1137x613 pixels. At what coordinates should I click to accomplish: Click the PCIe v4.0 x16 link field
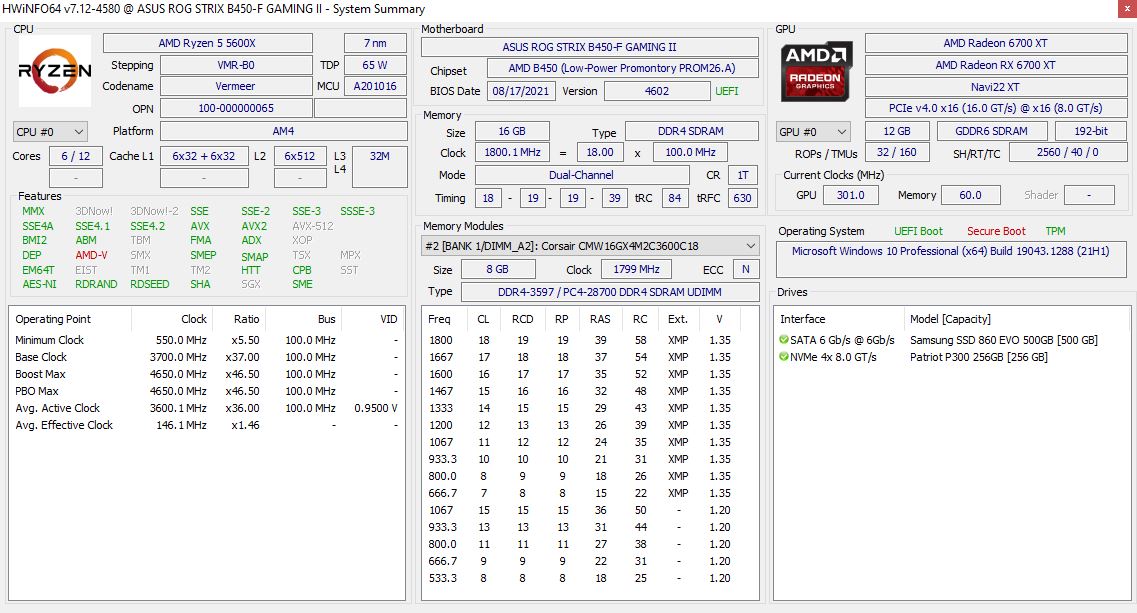point(996,108)
